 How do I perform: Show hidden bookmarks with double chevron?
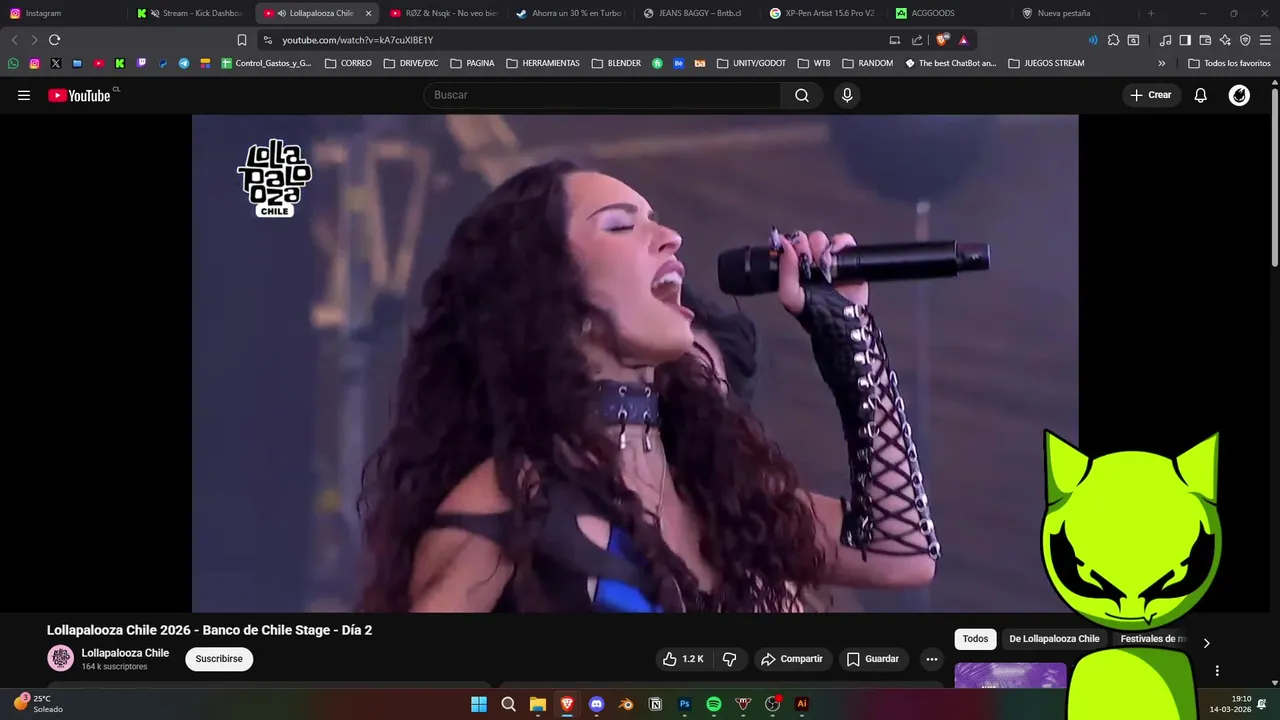click(1161, 63)
